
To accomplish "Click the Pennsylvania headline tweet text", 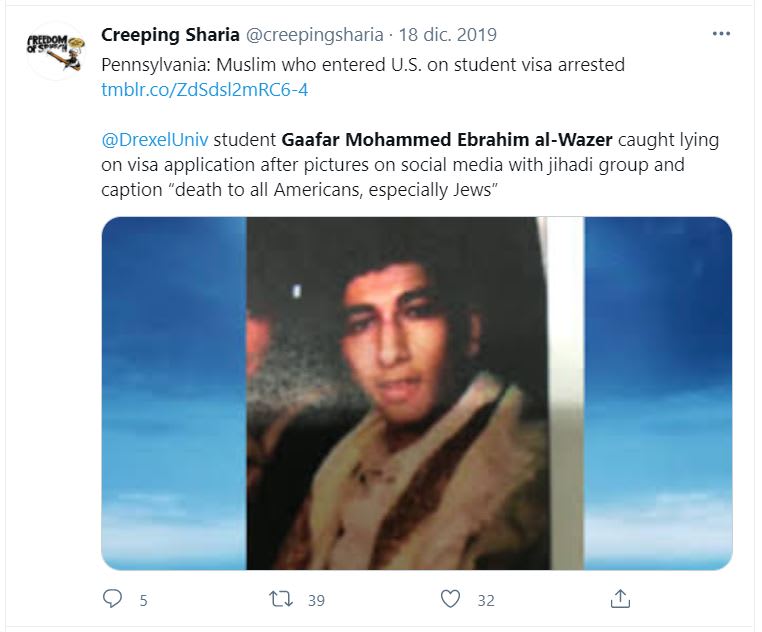I will coord(363,65).
